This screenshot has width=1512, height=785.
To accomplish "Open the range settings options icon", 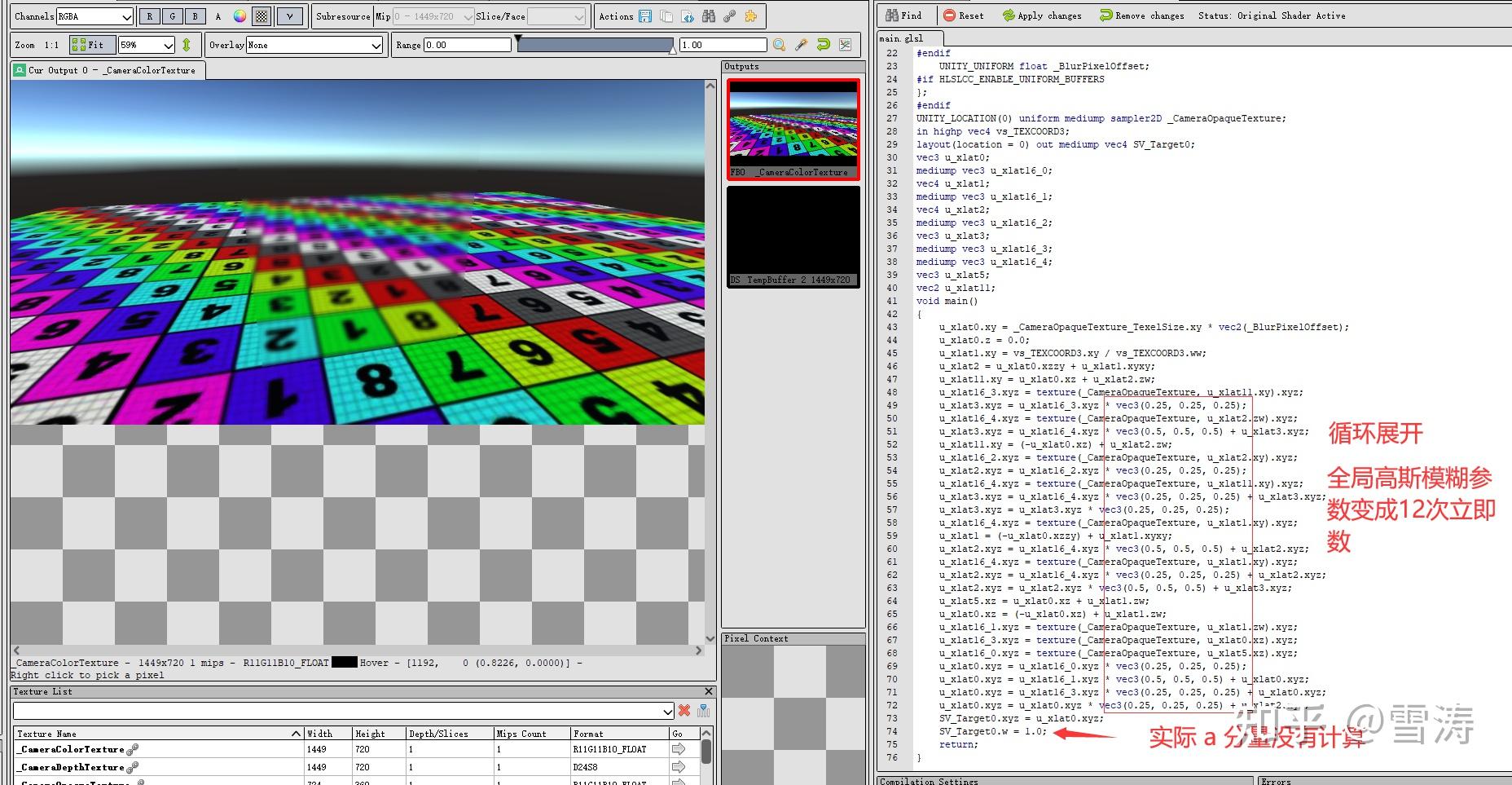I will [846, 45].
